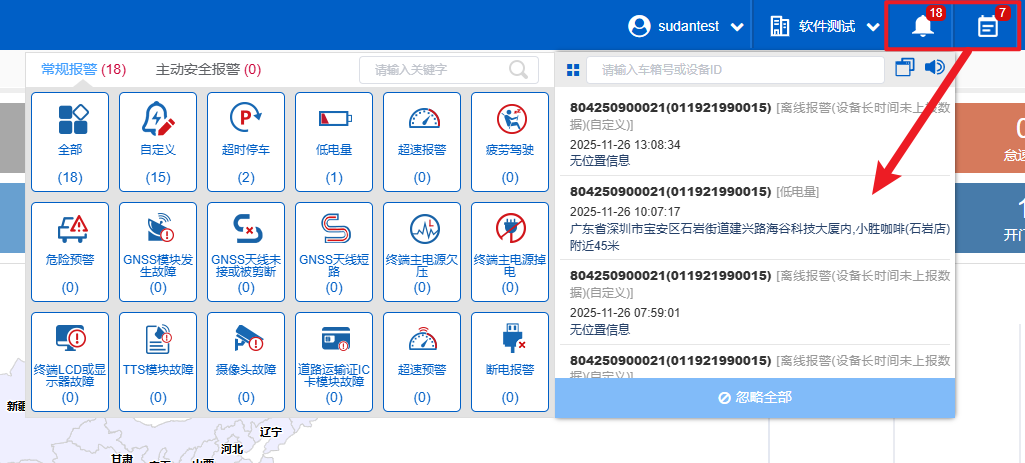
Task: Click the 忽略全部 ignore all button
Action: click(x=755, y=397)
